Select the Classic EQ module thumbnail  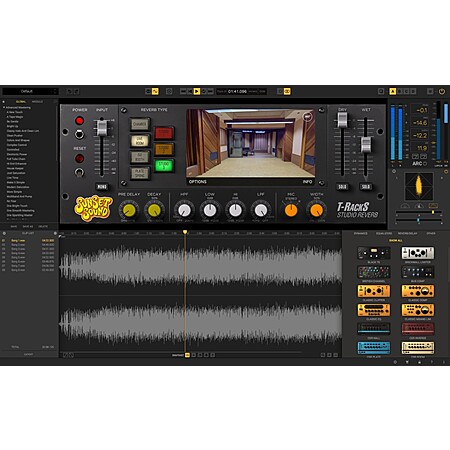coord(374,310)
